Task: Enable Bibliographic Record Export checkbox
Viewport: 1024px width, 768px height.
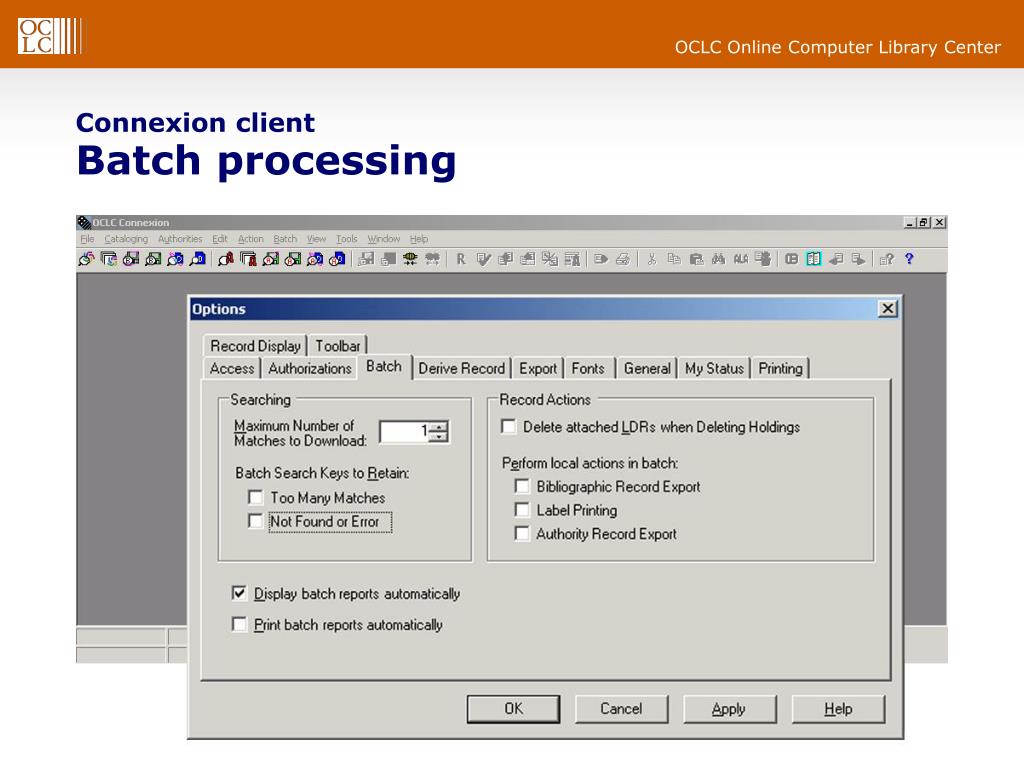Action: [x=522, y=487]
